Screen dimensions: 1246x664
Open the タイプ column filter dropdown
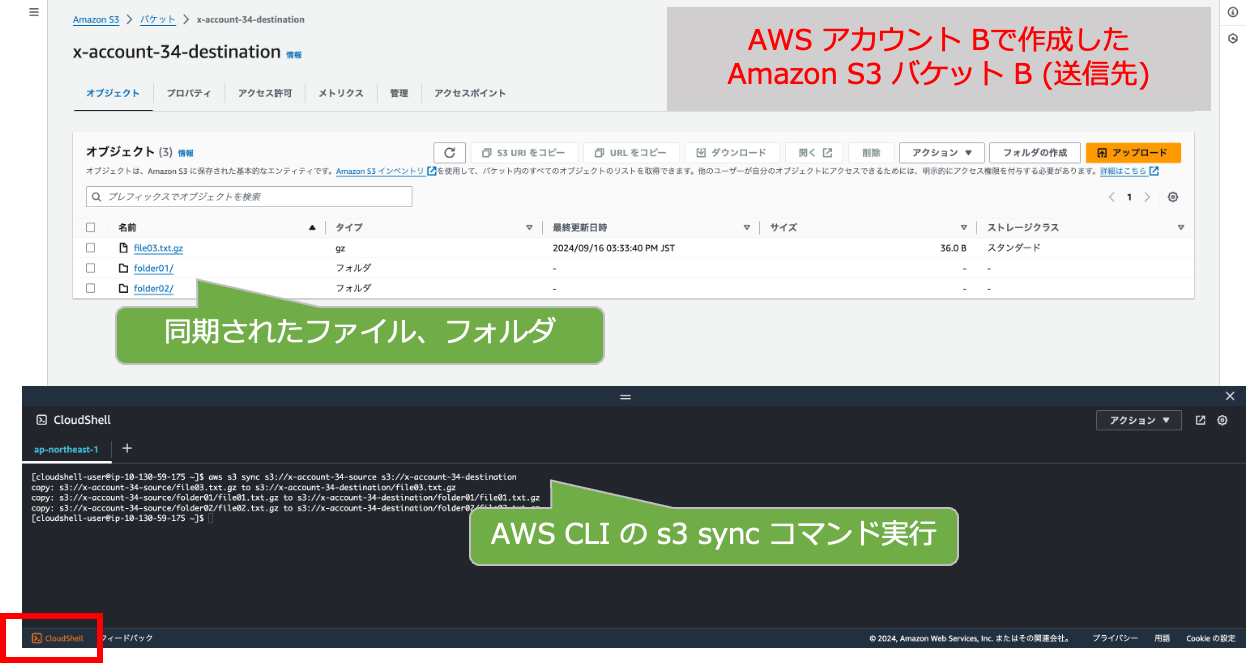[x=531, y=227]
